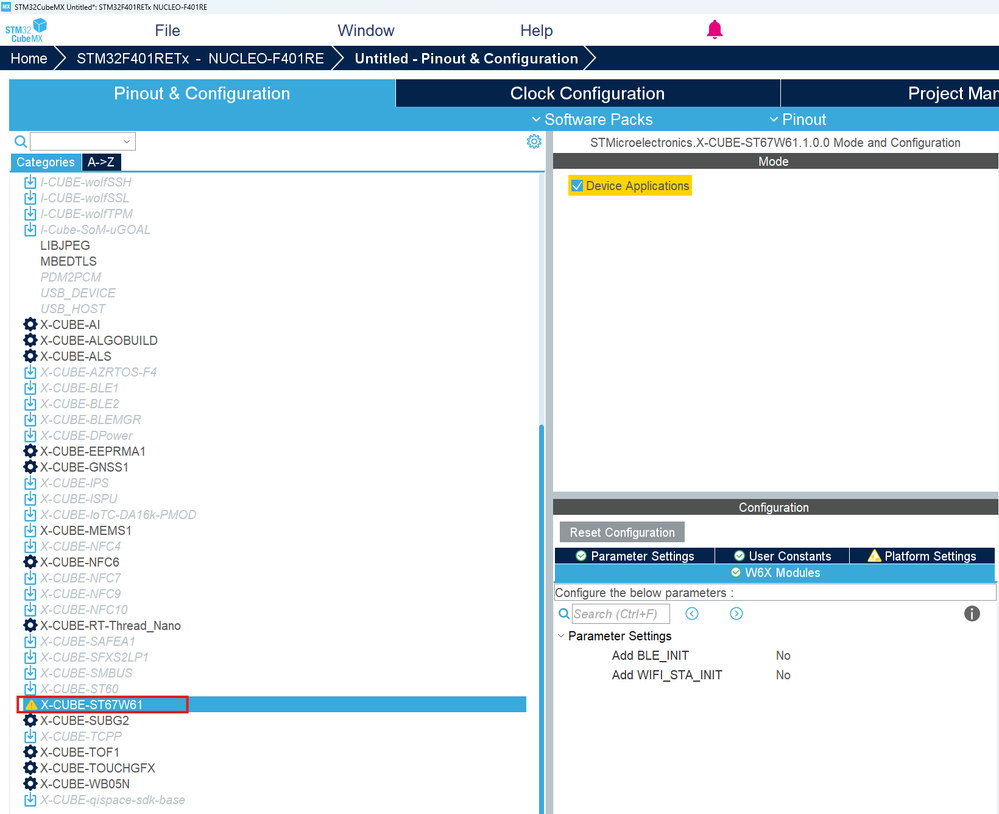Go to previous search result arrow
Screen dimensions: 999x814
click(x=692, y=613)
